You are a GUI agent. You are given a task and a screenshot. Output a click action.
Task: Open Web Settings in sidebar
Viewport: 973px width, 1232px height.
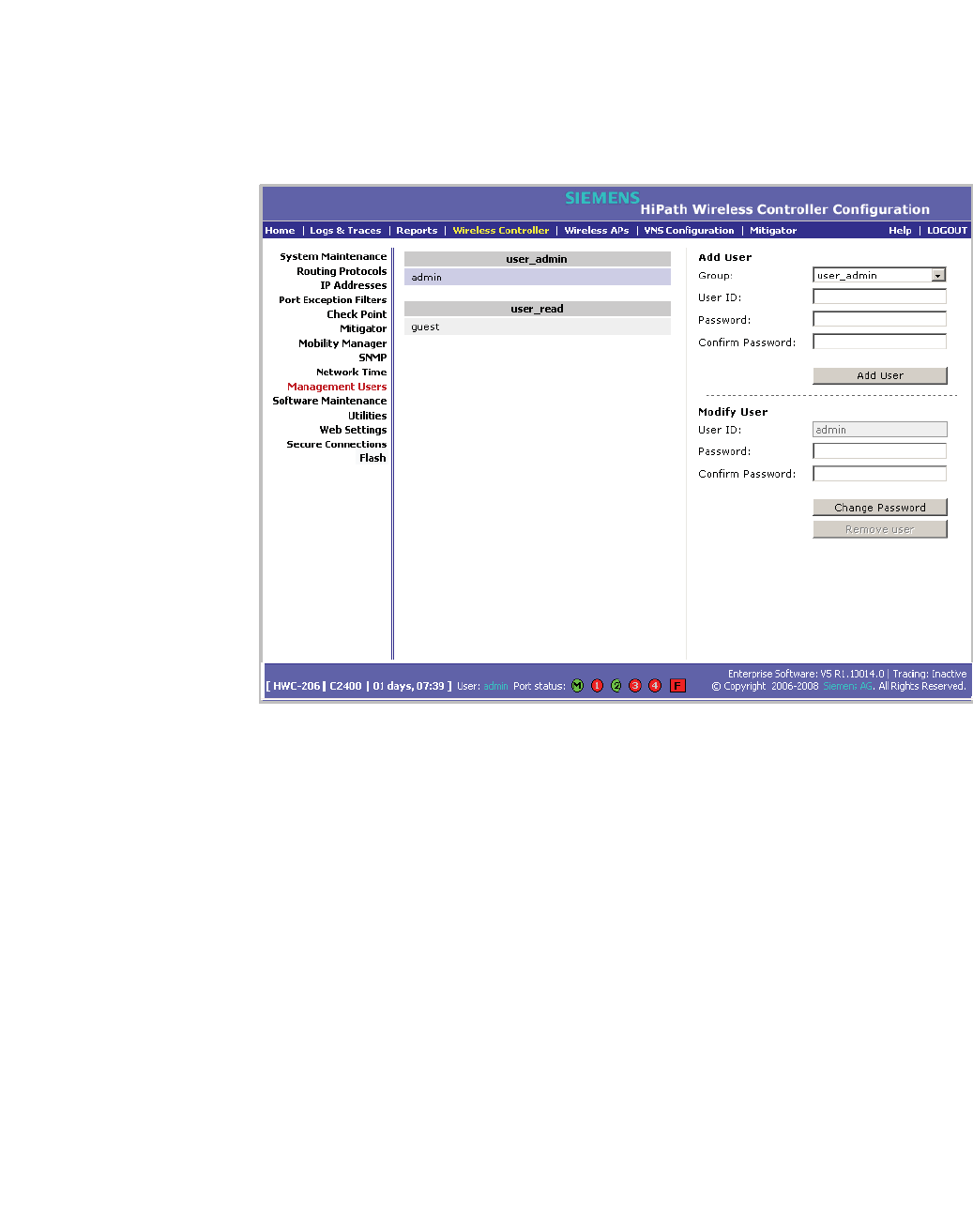click(x=353, y=430)
